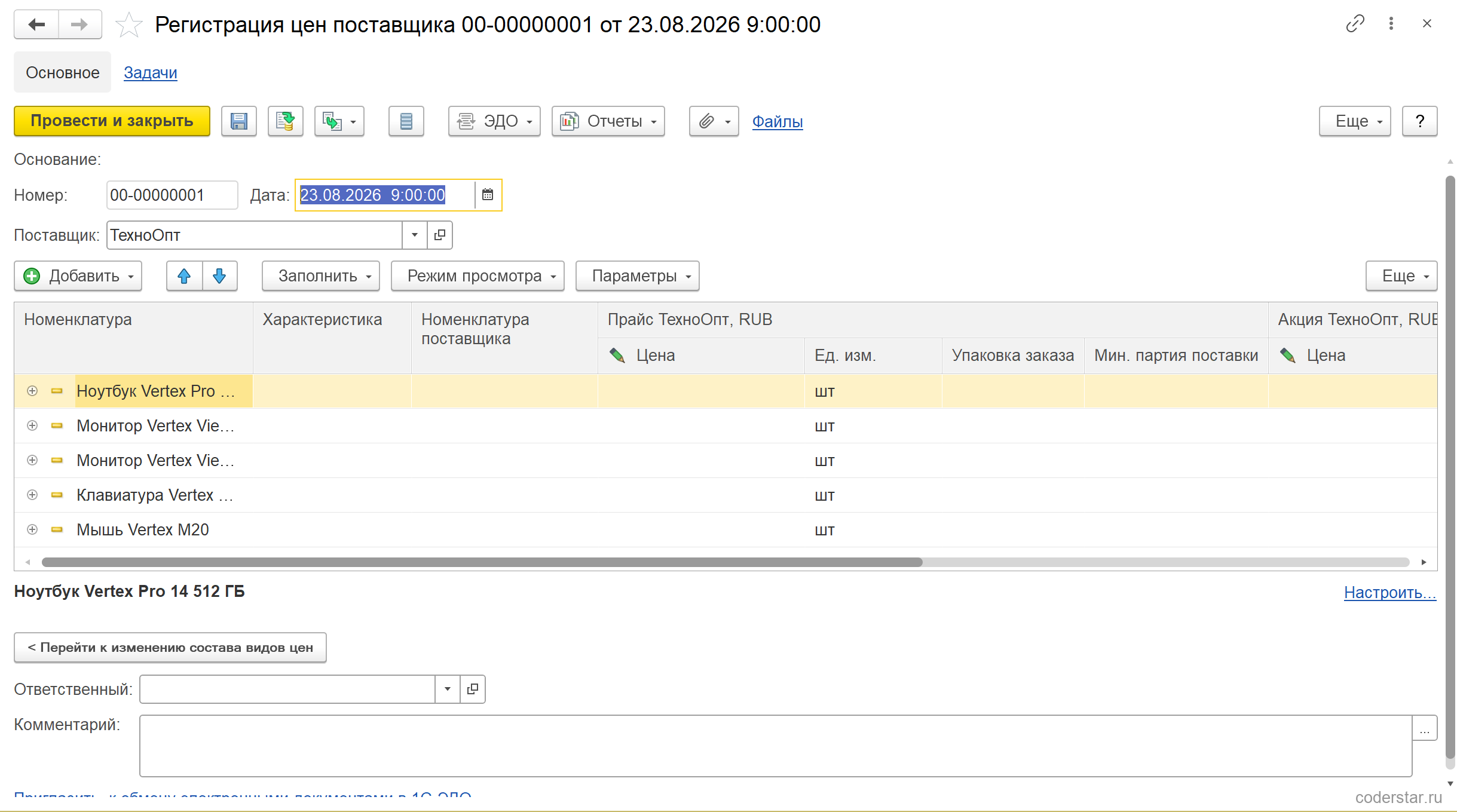Move row down with blue arrow

[x=219, y=276]
